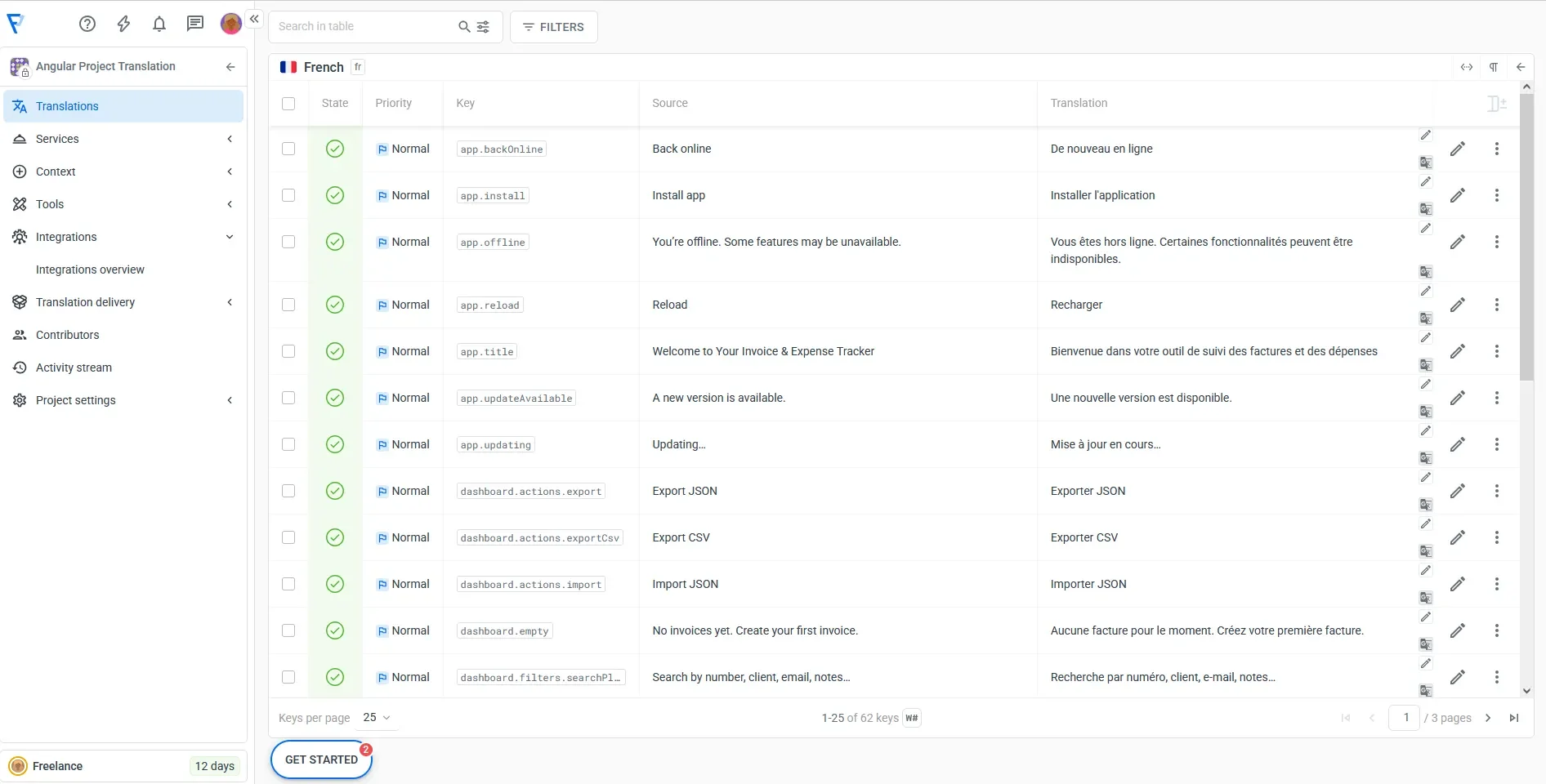Expand the Services sidebar section
Viewport: 1546px width, 784px height.
pyautogui.click(x=123, y=139)
